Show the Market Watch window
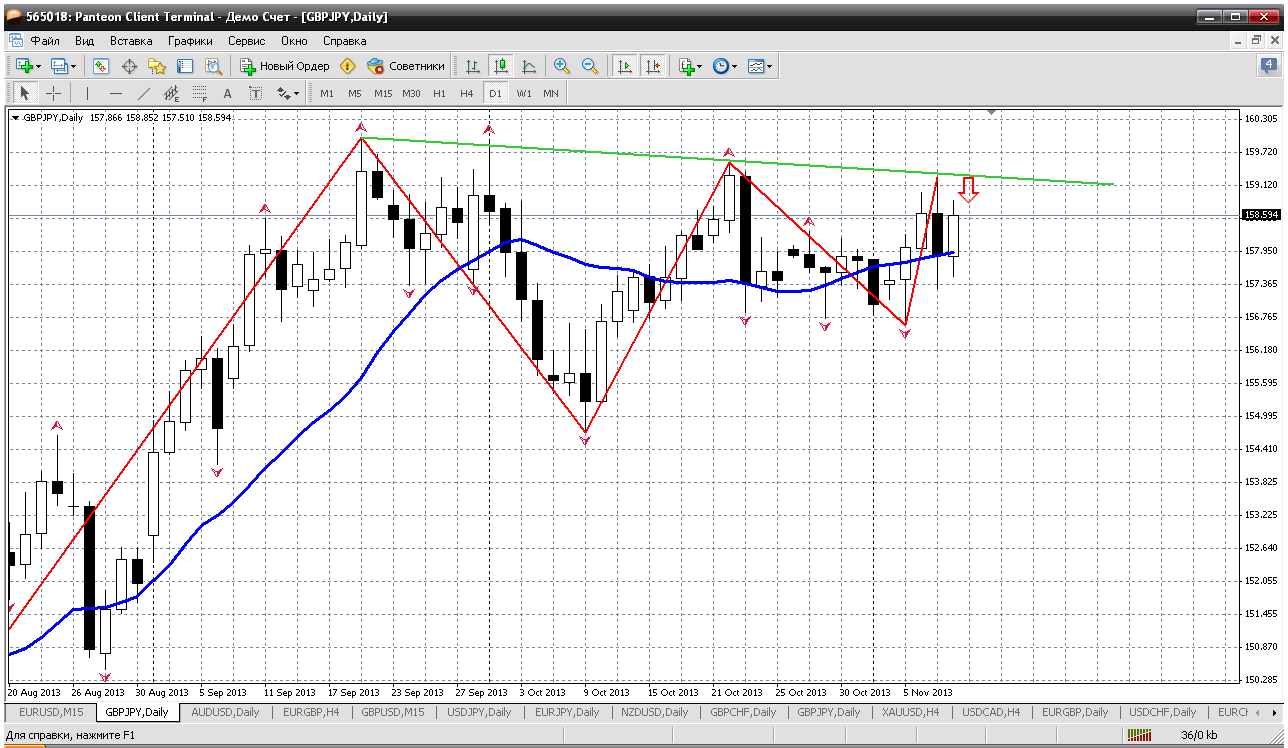Viewport: 1288px width, 748px height. (x=101, y=66)
